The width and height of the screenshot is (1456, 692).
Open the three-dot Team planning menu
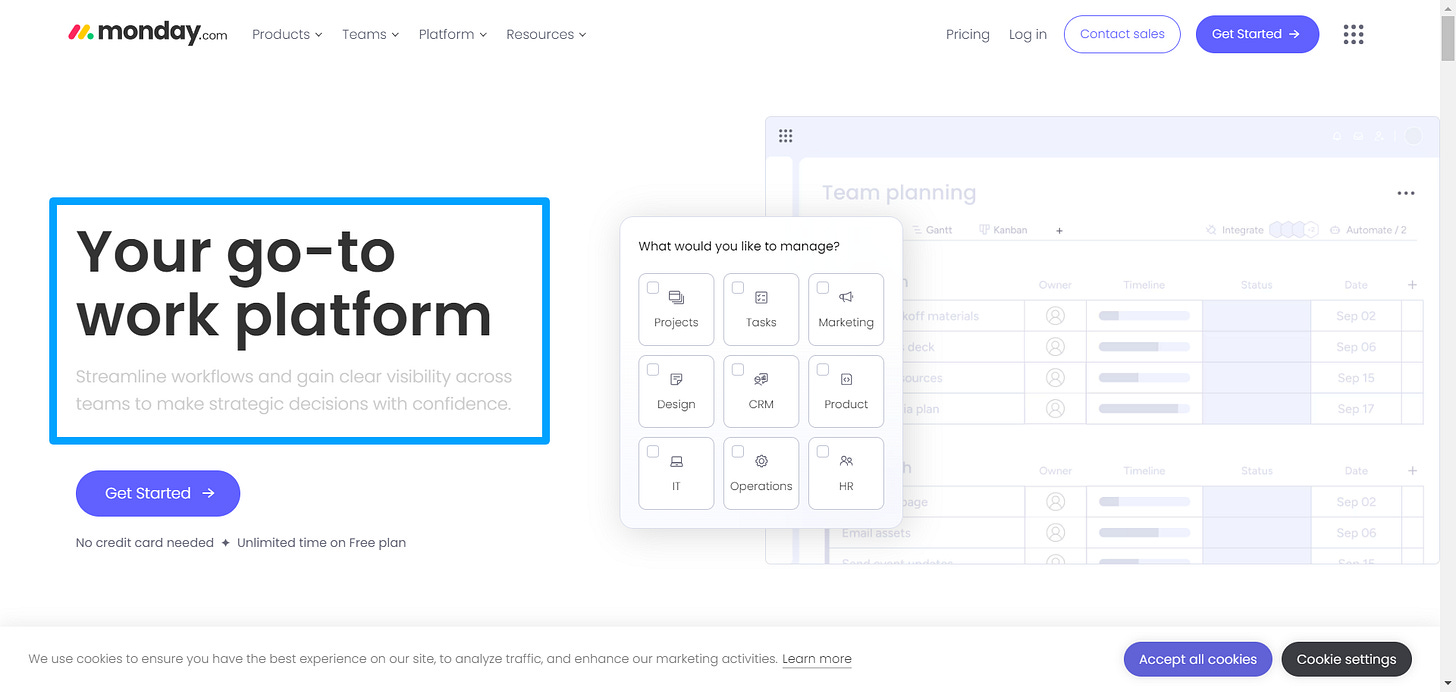click(1406, 194)
